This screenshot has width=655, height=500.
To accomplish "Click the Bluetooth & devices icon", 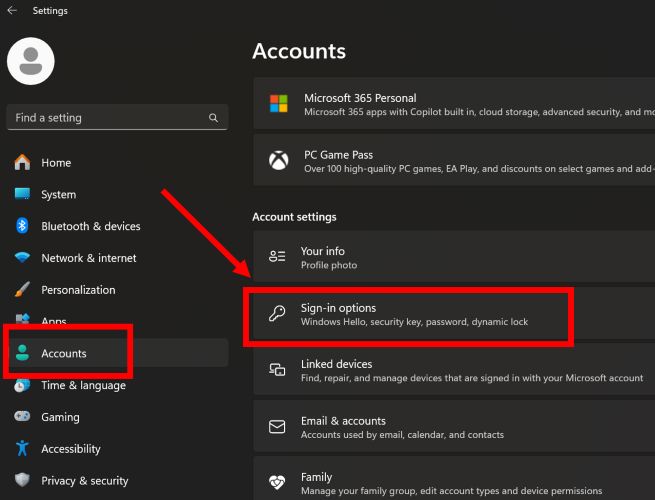I will point(22,226).
